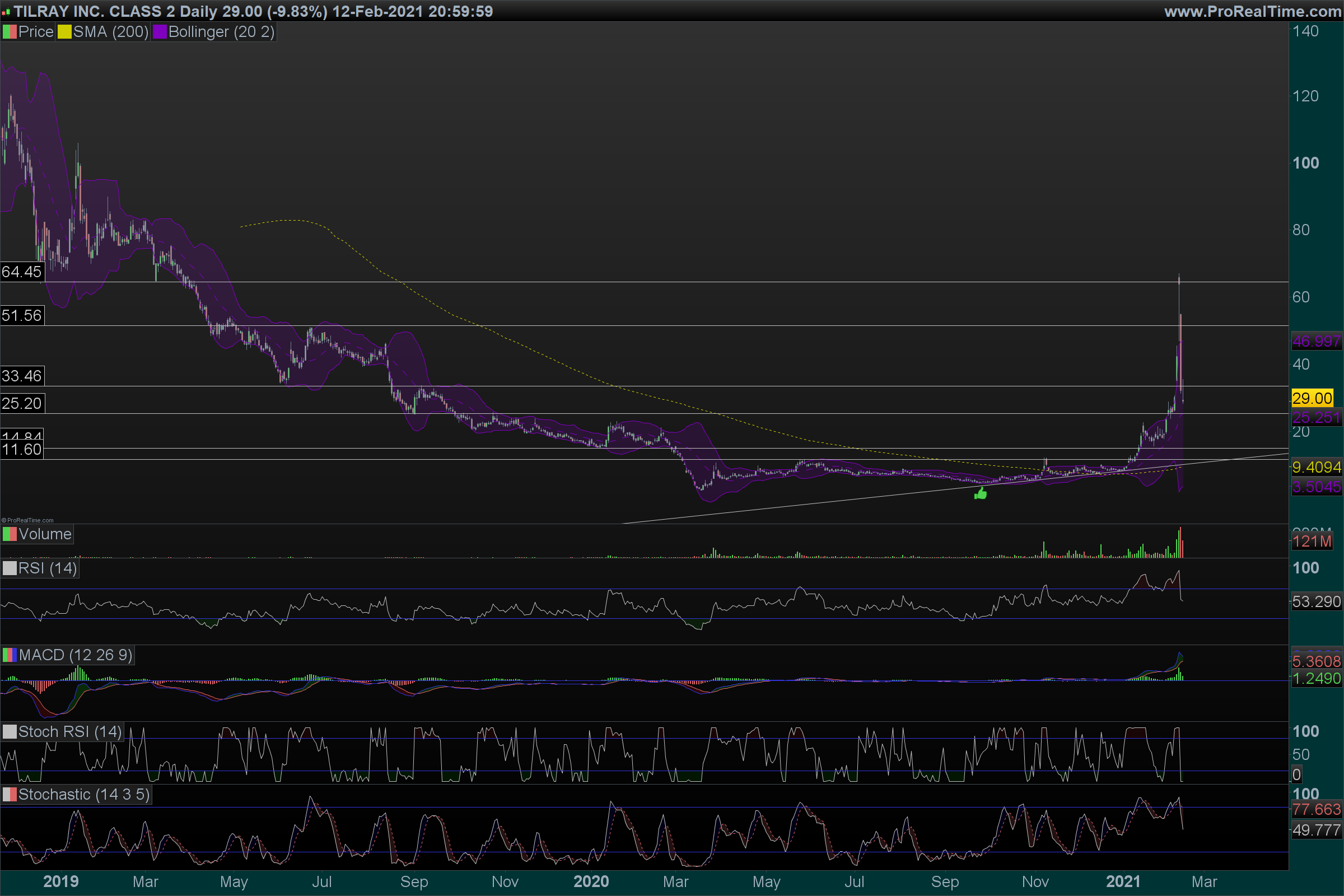Click the yellow 29.00 current price tag
Image resolution: width=1344 pixels, height=896 pixels.
pos(1312,398)
